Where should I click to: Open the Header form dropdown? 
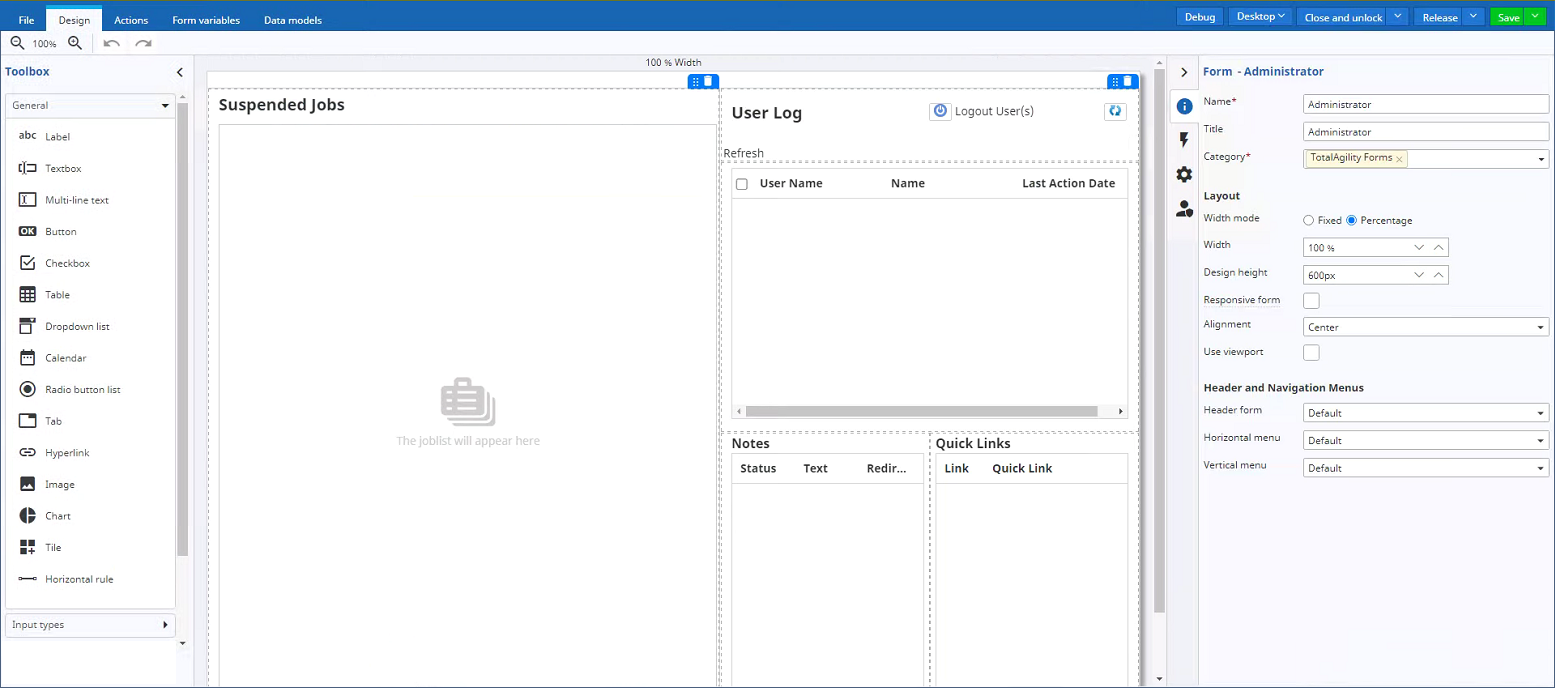pos(1426,413)
